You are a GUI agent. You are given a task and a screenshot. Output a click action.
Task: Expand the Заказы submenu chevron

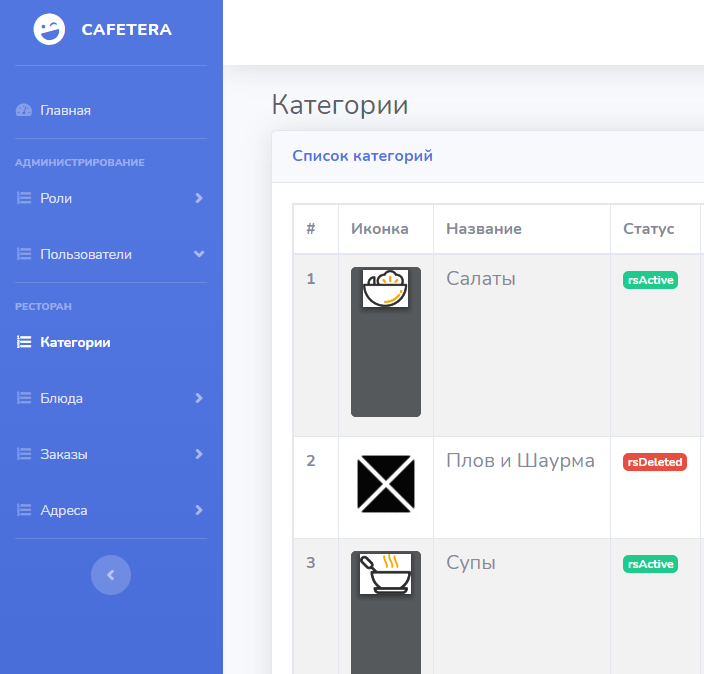point(198,454)
